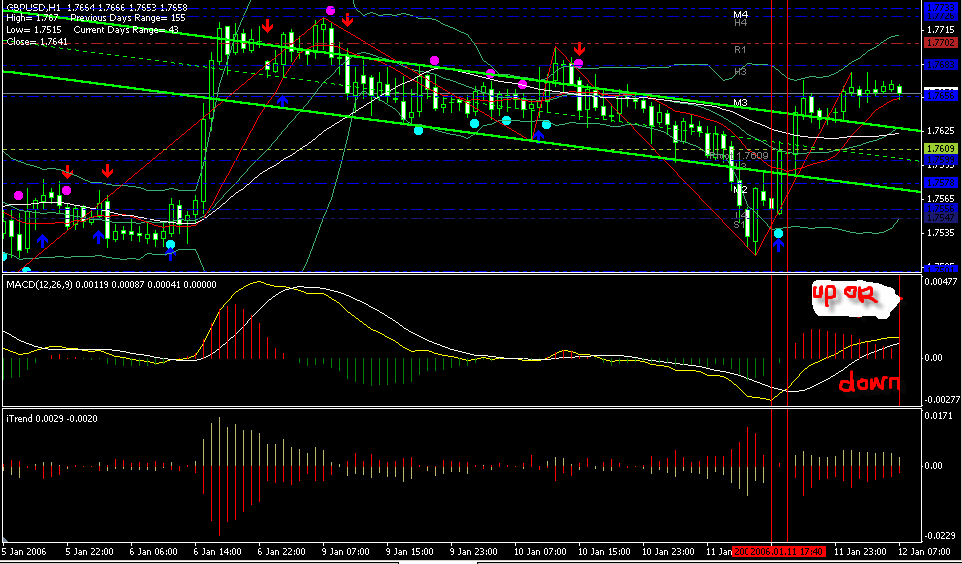Click the 1.7535 price scale value
Screen dimensions: 962x564
click(x=941, y=233)
